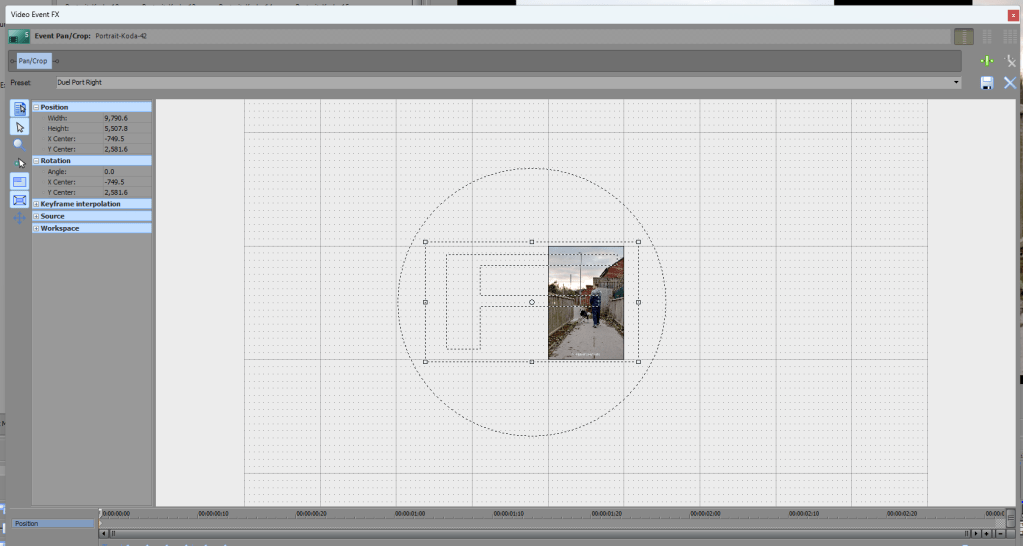The image size is (1023, 546).
Task: Open the Preset dropdown list
Action: tap(957, 82)
